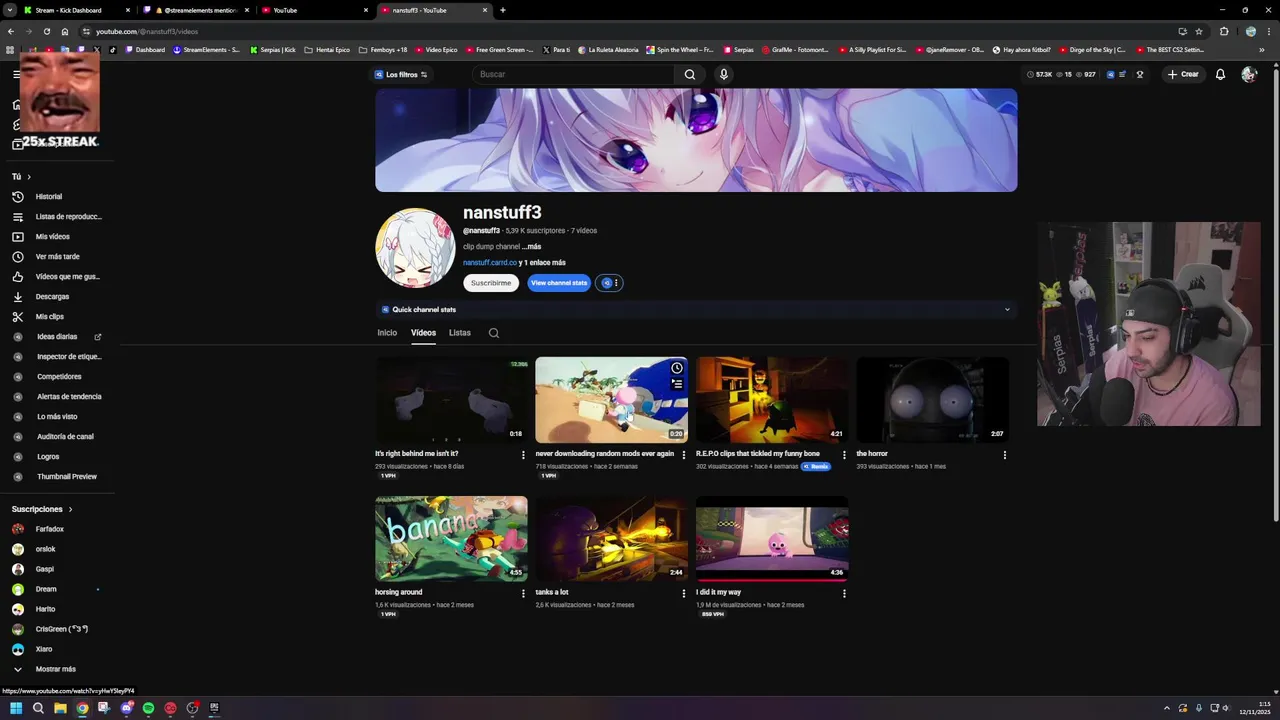This screenshot has width=1280, height=720.
Task: Select the Vídeos channel tab
Action: 423,333
